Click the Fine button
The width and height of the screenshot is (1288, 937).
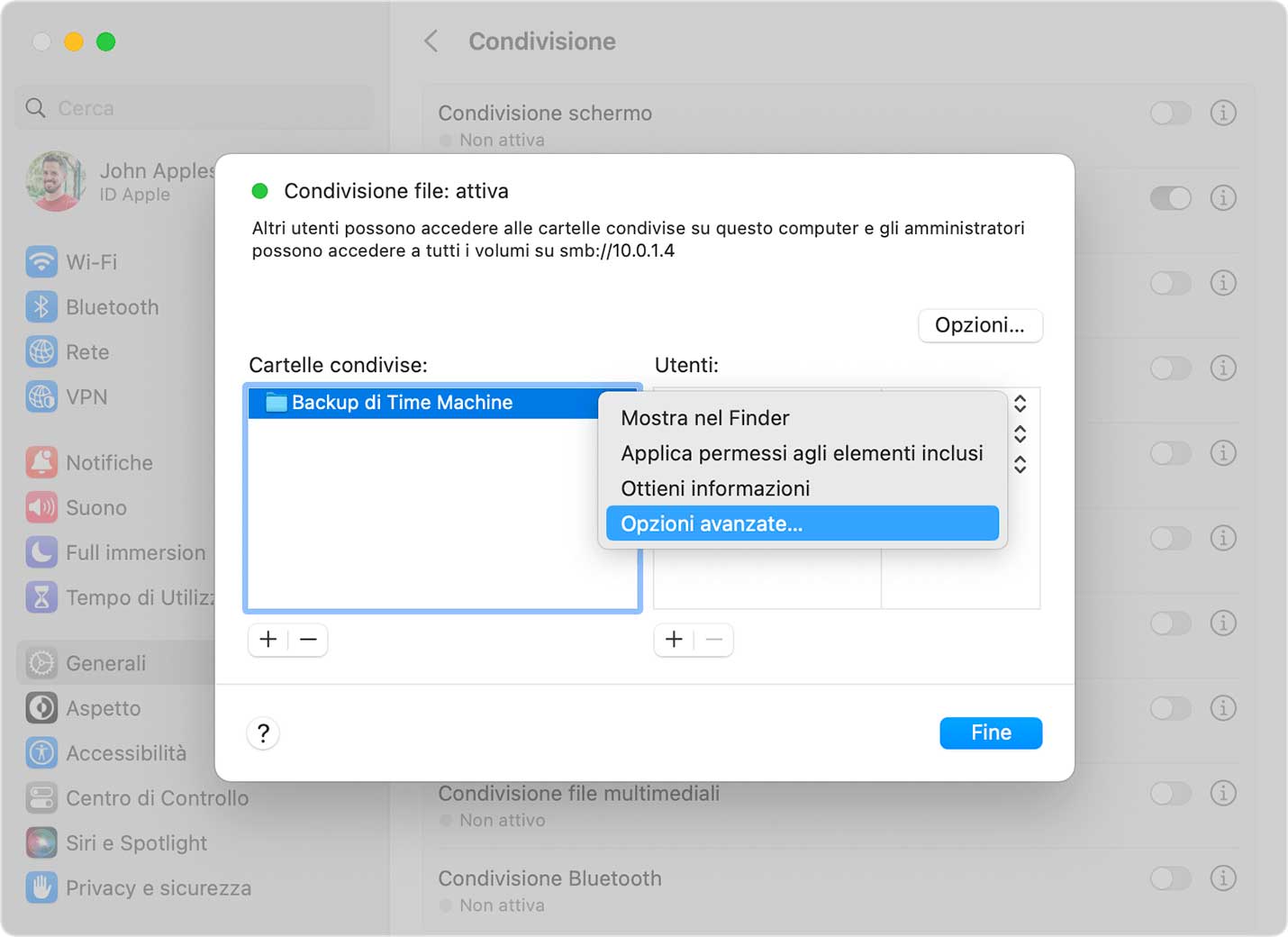click(990, 733)
